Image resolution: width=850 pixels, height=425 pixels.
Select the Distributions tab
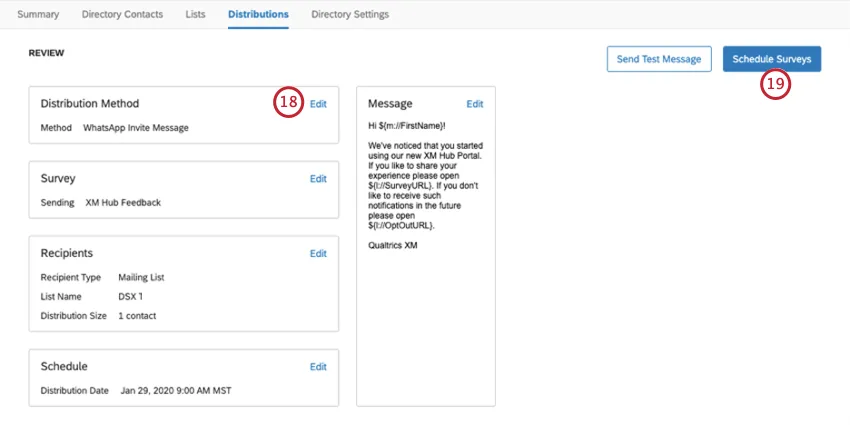(258, 15)
